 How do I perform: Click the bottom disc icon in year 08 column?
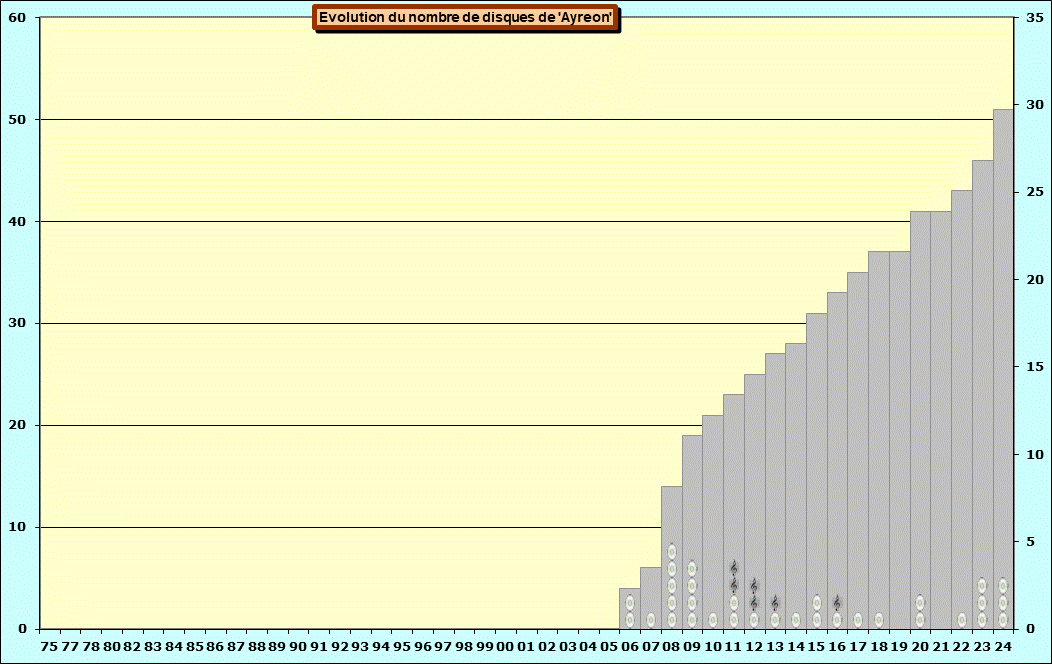[672, 620]
